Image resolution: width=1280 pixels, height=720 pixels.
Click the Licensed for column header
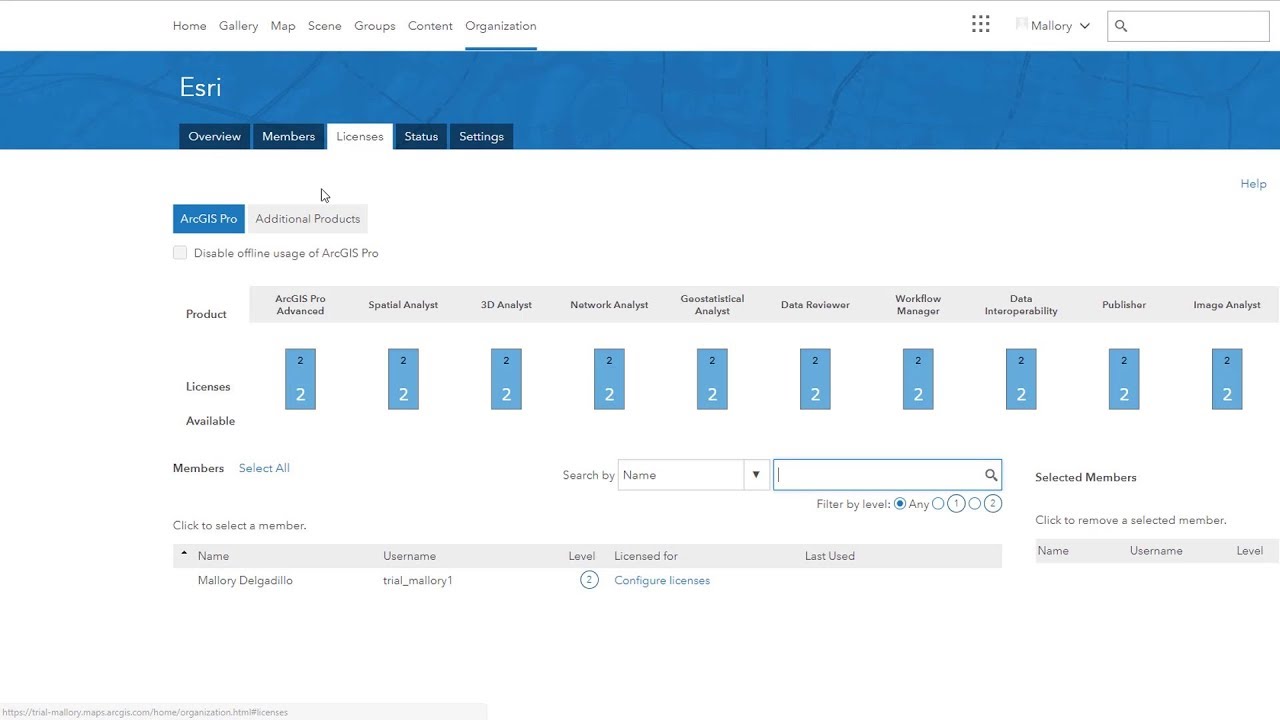pyautogui.click(x=646, y=556)
